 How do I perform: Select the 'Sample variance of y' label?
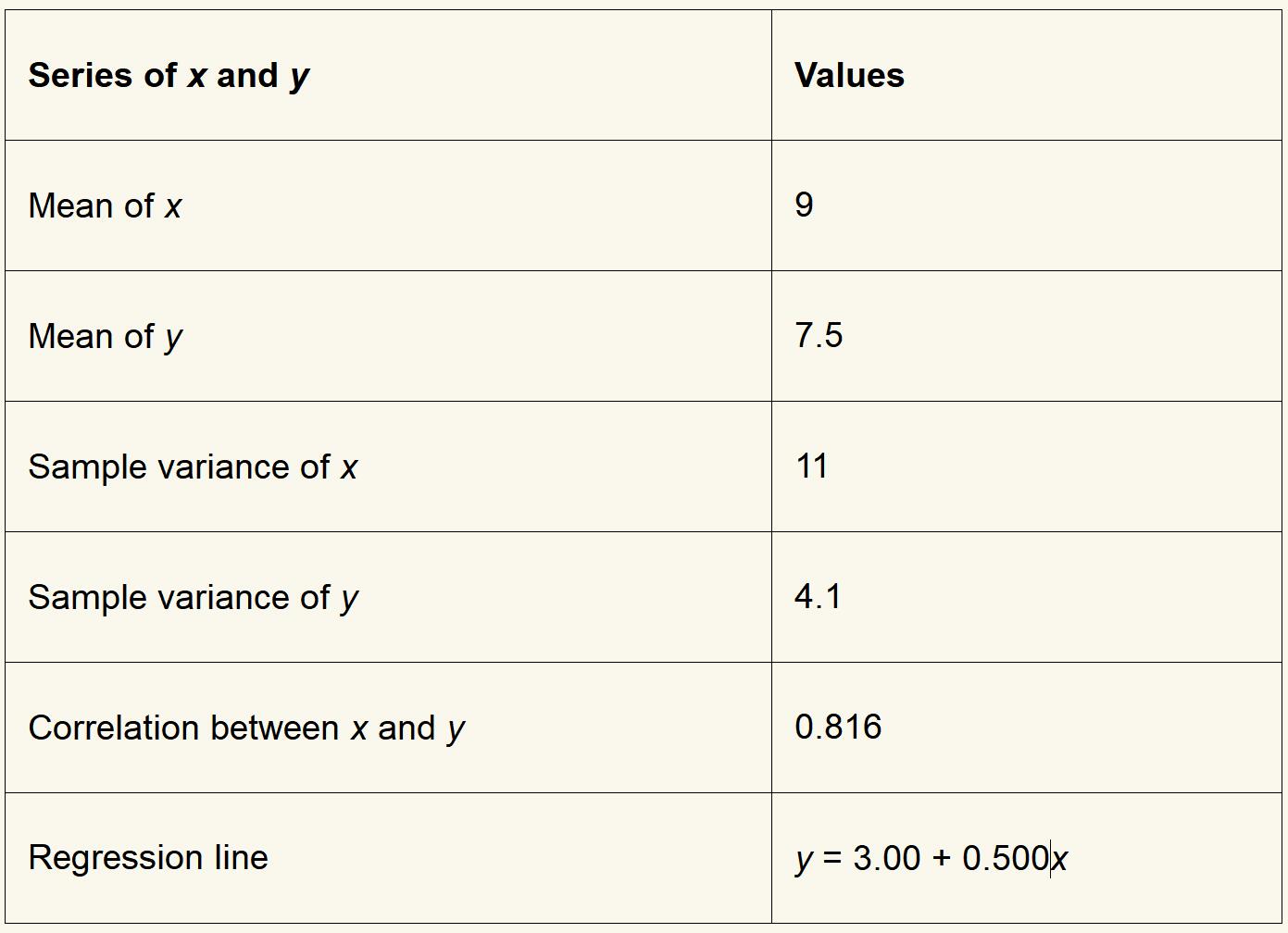click(x=193, y=598)
